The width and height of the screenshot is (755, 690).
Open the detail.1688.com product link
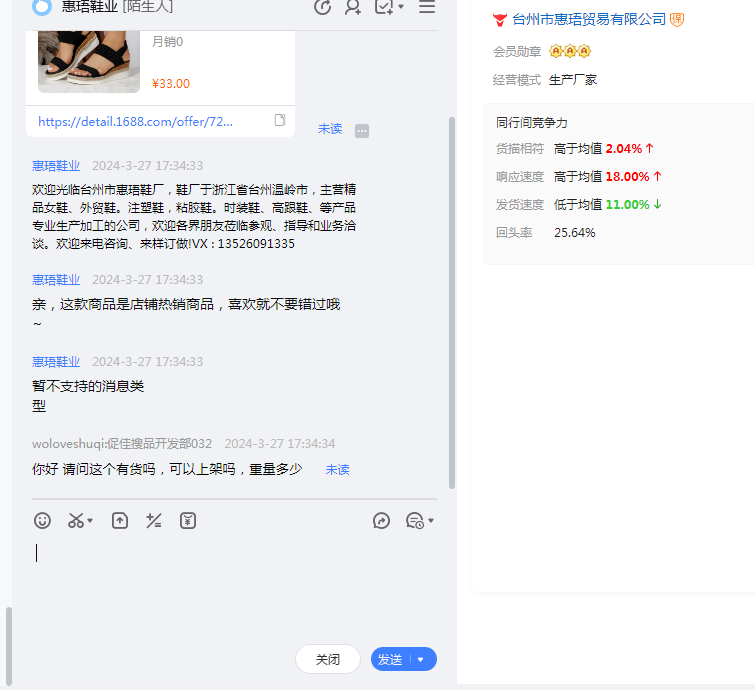[135, 121]
